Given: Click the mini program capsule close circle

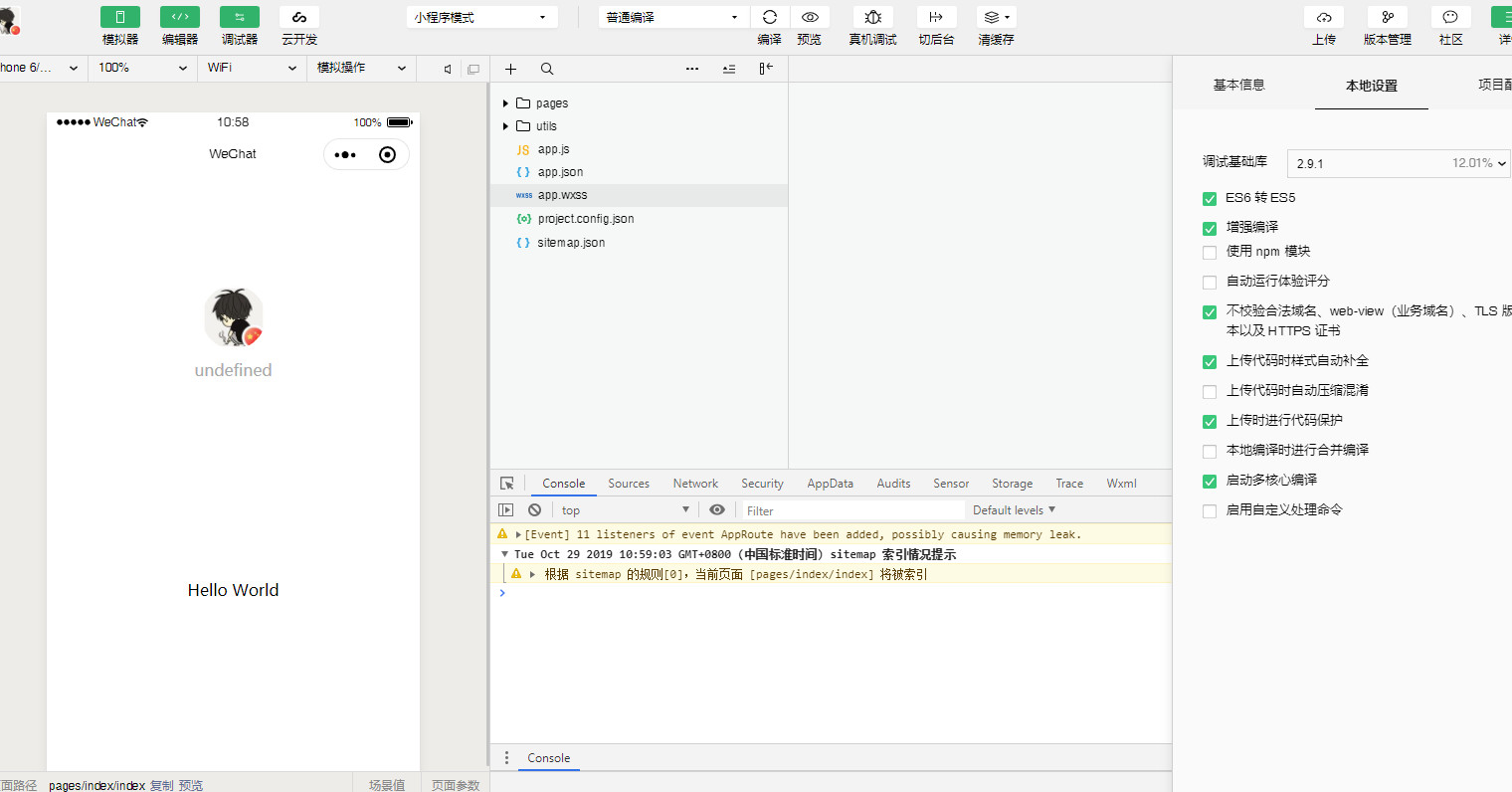Looking at the screenshot, I should 388,154.
